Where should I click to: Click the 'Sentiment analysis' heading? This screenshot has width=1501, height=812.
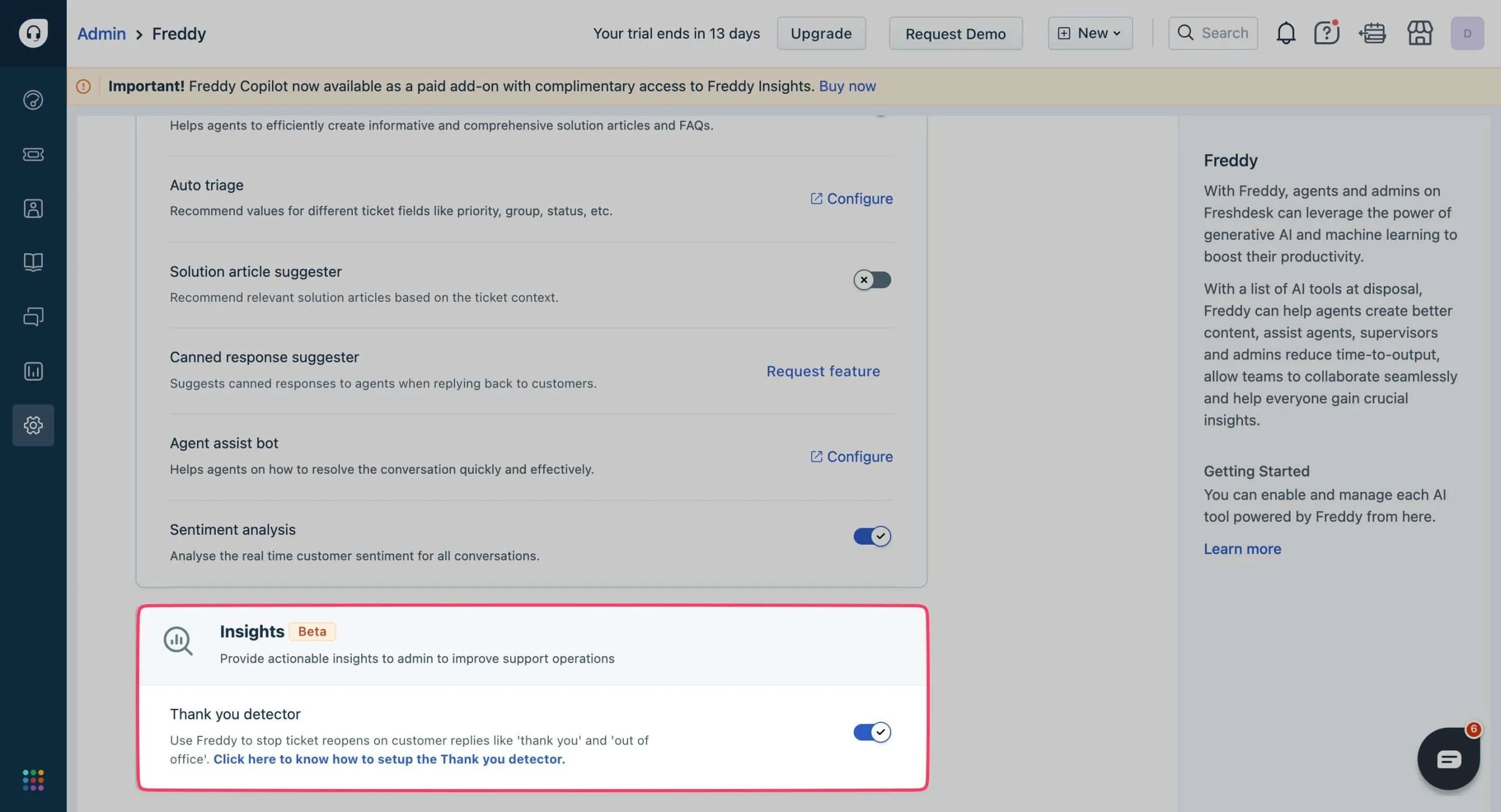click(x=233, y=529)
